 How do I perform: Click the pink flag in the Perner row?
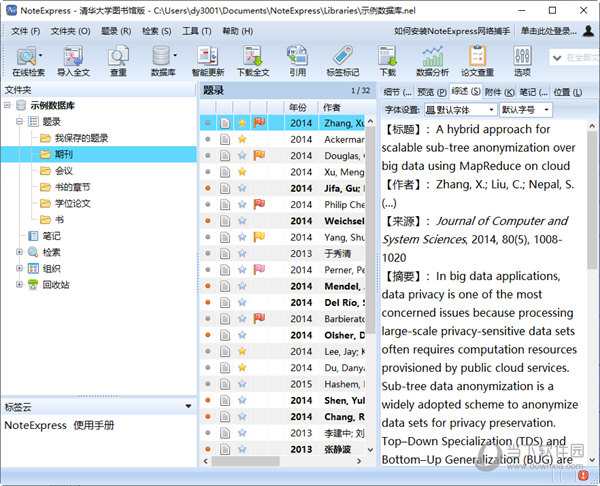pos(259,269)
